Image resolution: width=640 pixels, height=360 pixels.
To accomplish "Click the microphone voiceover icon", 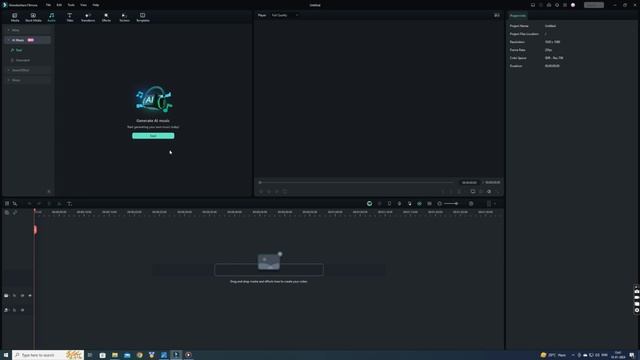I will pyautogui.click(x=399, y=203).
